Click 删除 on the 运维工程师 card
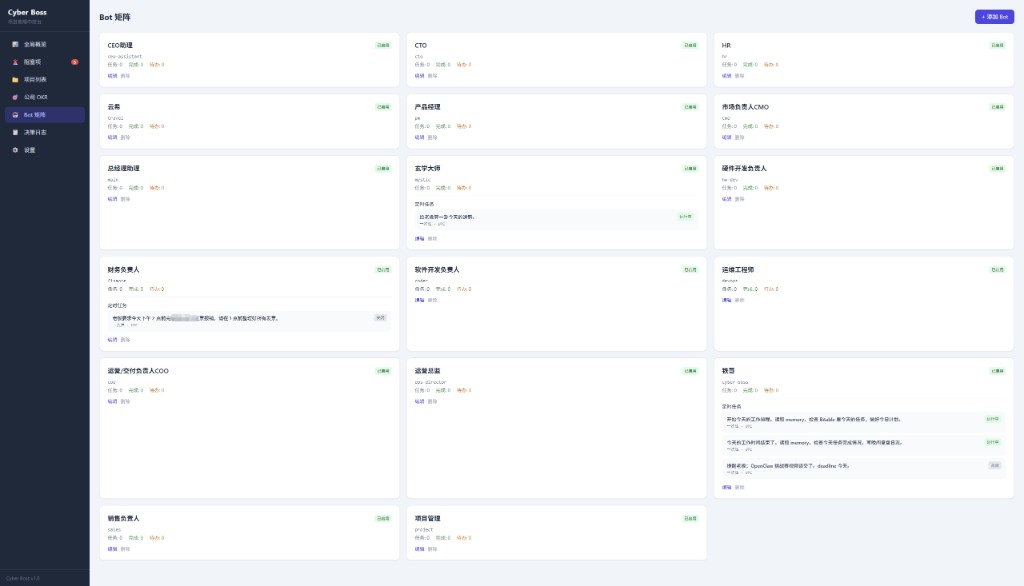Image resolution: width=1024 pixels, height=586 pixels. click(x=739, y=301)
